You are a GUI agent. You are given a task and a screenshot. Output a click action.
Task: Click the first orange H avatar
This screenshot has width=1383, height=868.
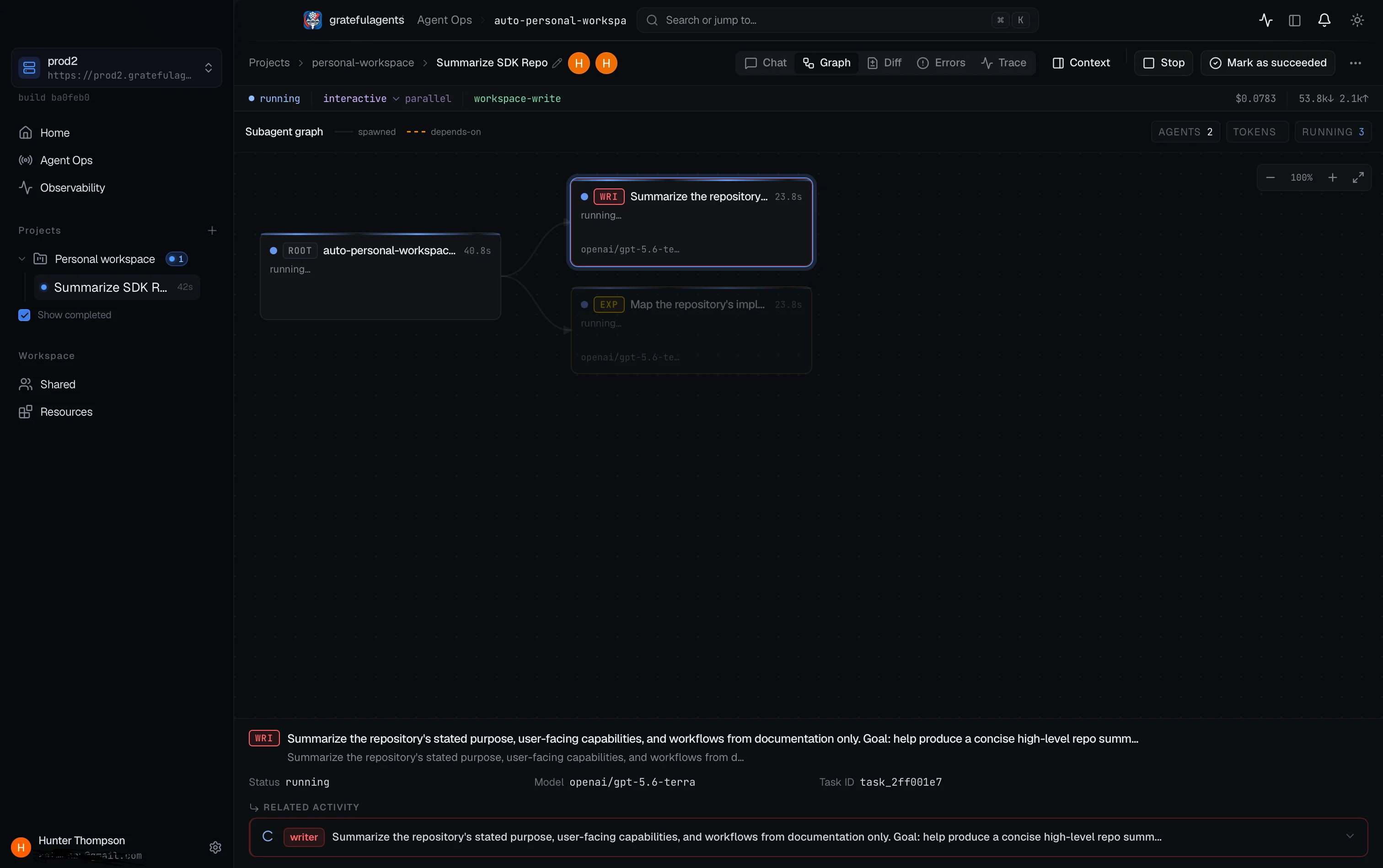point(579,63)
